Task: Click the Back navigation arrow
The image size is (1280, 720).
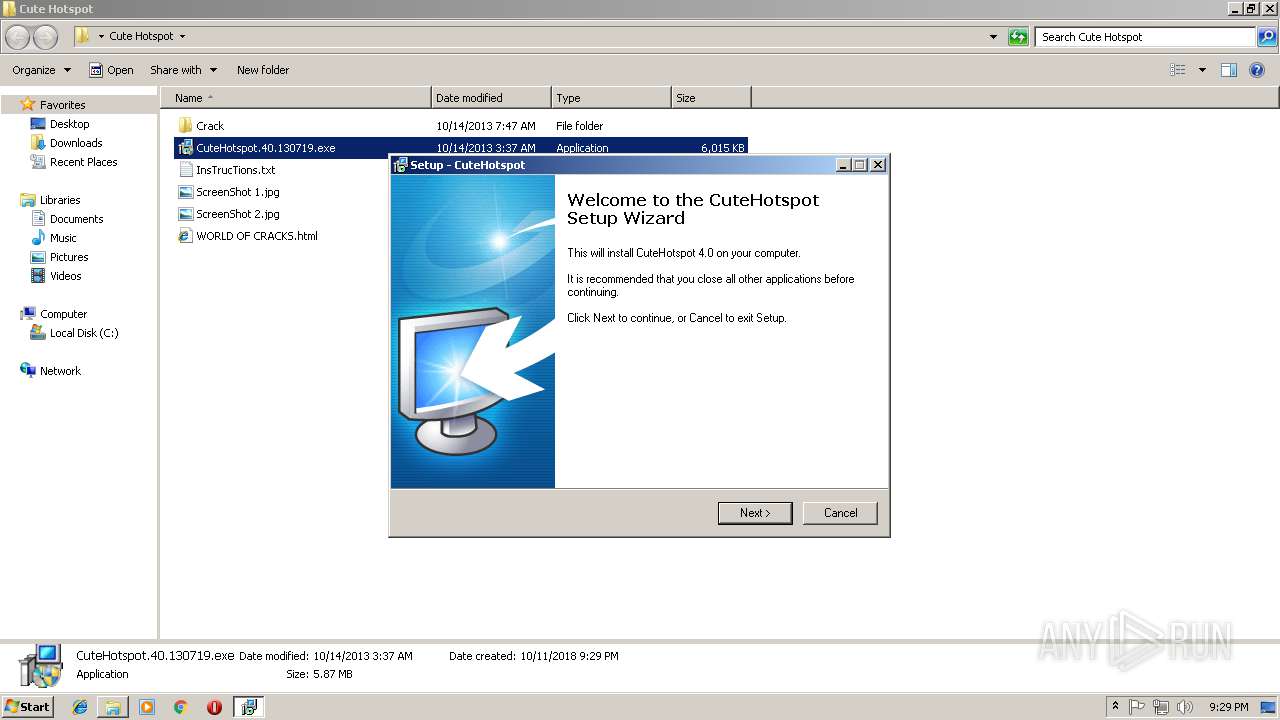Action: 19,37
